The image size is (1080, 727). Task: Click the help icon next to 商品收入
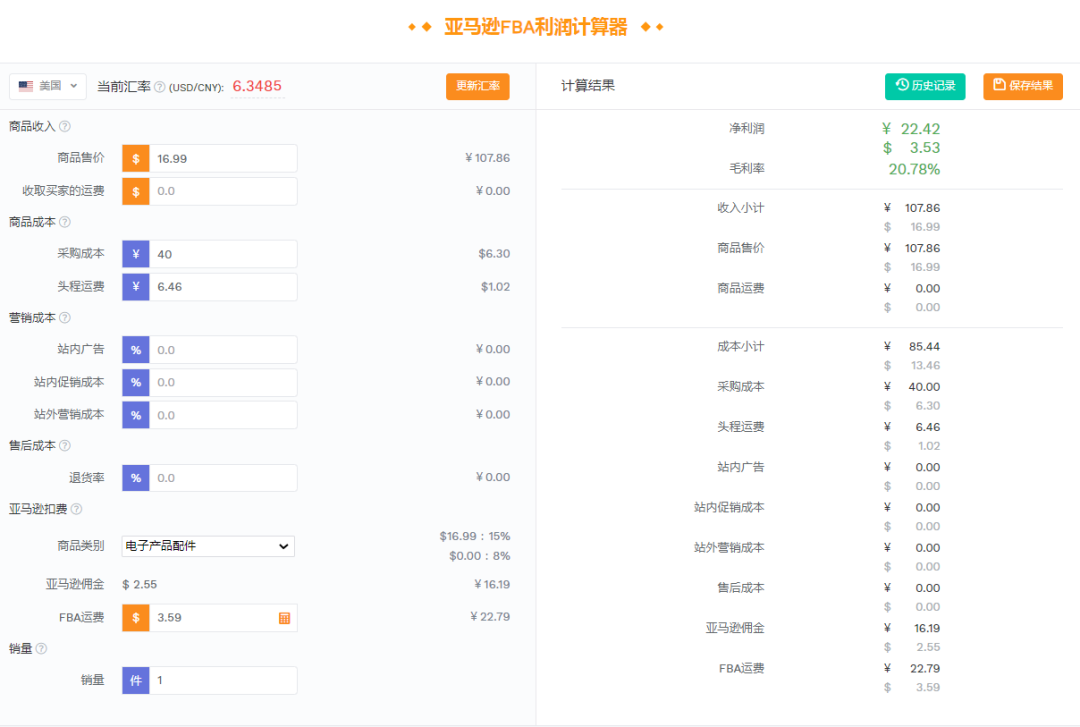pos(65,126)
